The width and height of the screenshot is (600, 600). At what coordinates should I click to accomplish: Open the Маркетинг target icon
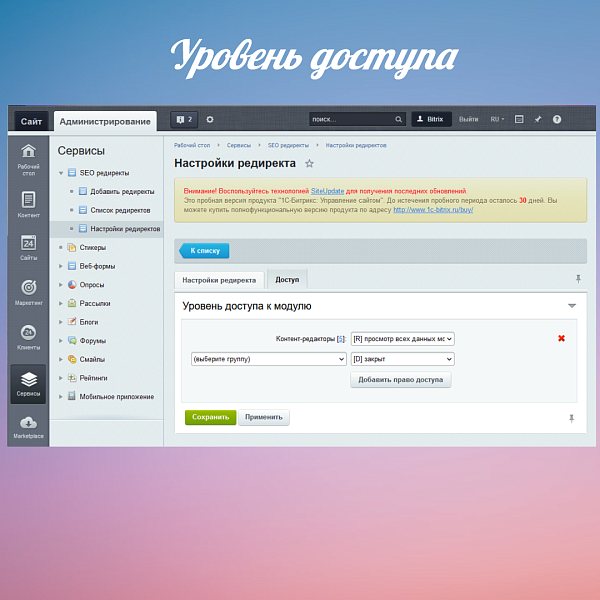point(28,290)
